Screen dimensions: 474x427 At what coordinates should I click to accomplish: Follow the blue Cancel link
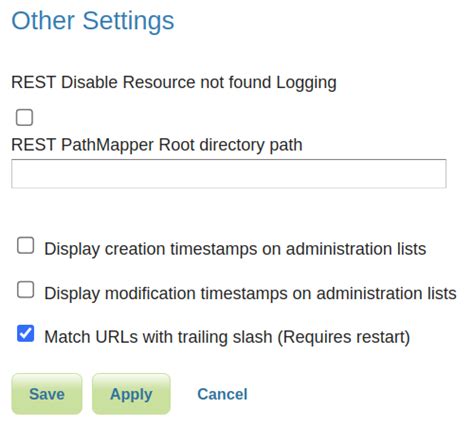[x=222, y=394]
